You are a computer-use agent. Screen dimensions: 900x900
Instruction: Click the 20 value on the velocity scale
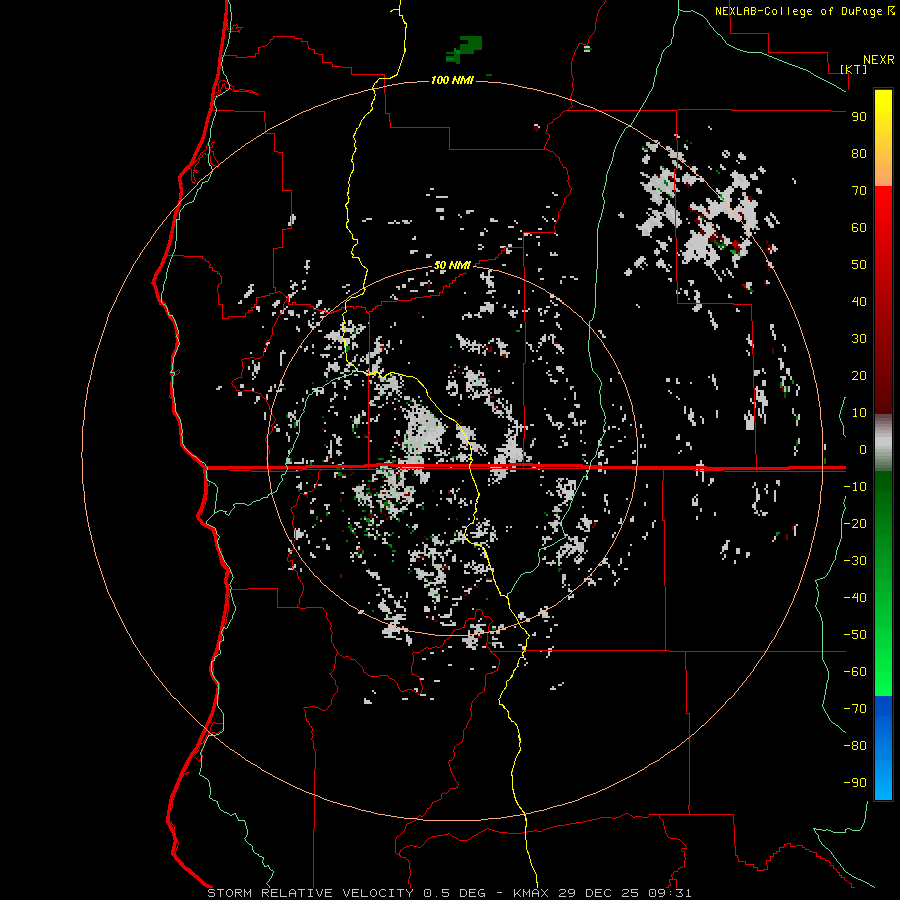(859, 375)
